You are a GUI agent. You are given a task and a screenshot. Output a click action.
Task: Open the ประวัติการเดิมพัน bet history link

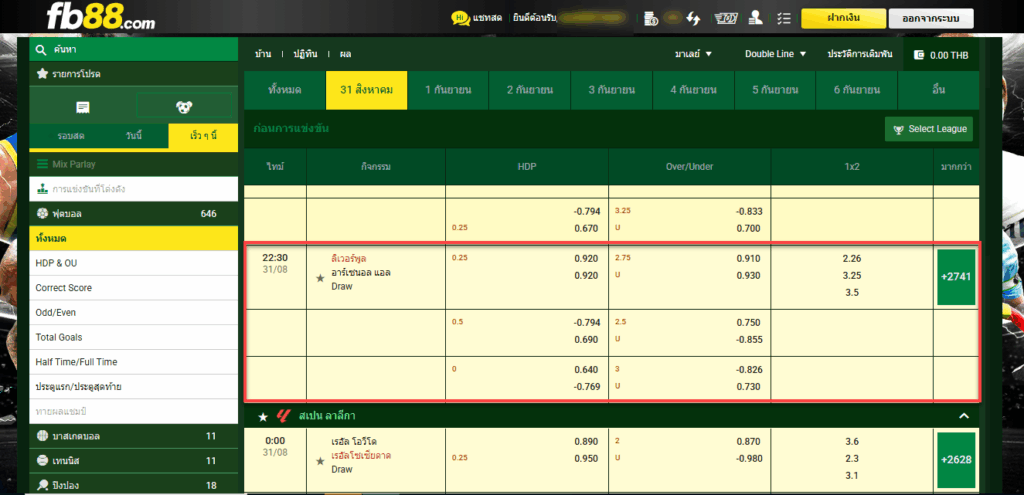(859, 54)
